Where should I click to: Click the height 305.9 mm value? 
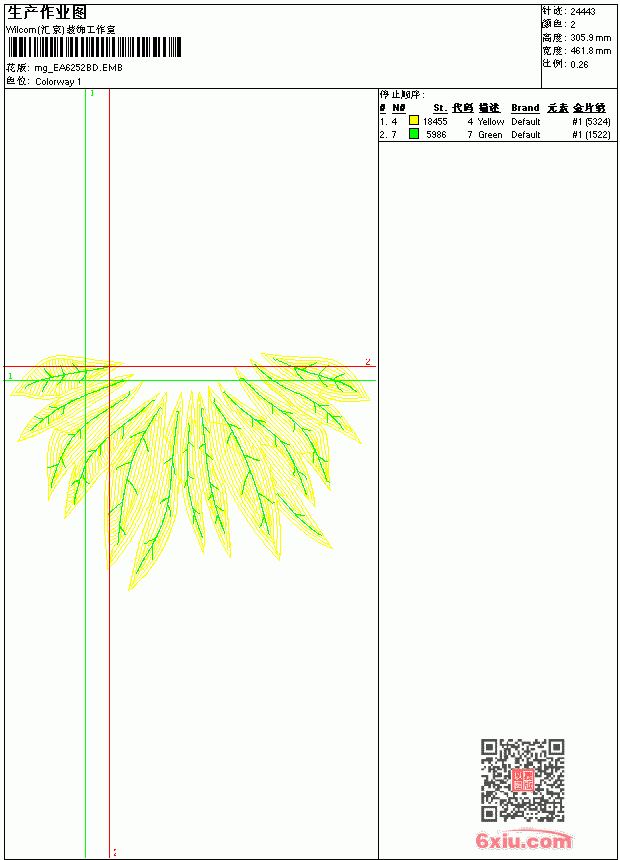pyautogui.click(x=590, y=38)
